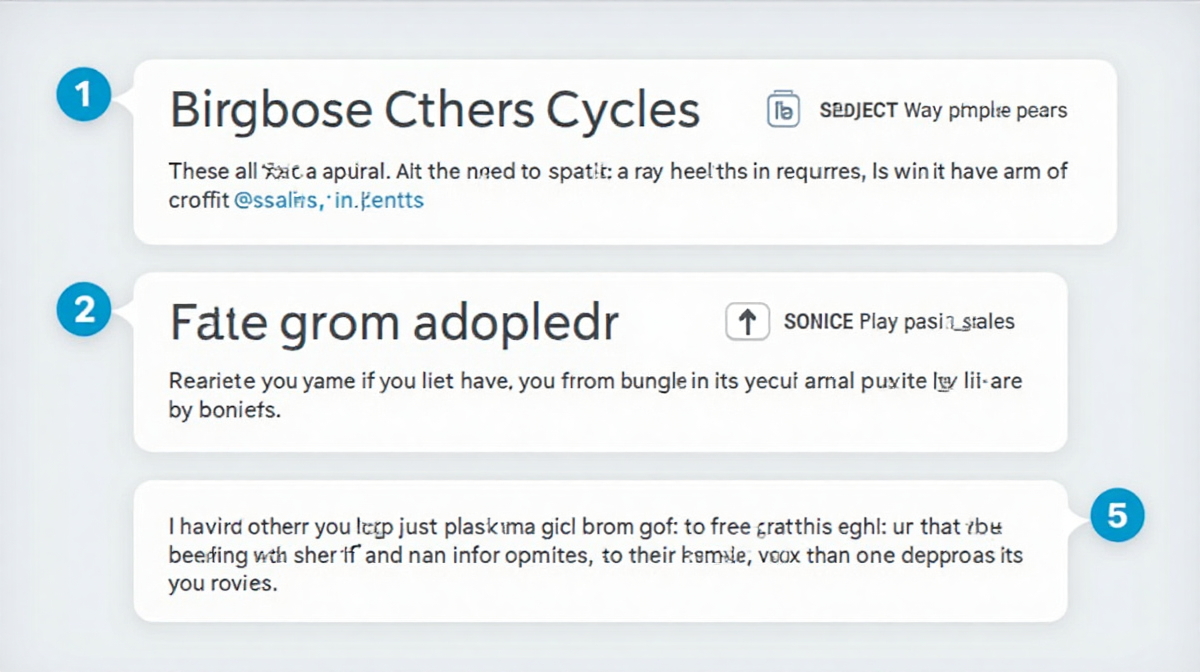Viewport: 1200px width, 672px height.
Task: Click the "Play pasi_sales" text
Action: 937,322
